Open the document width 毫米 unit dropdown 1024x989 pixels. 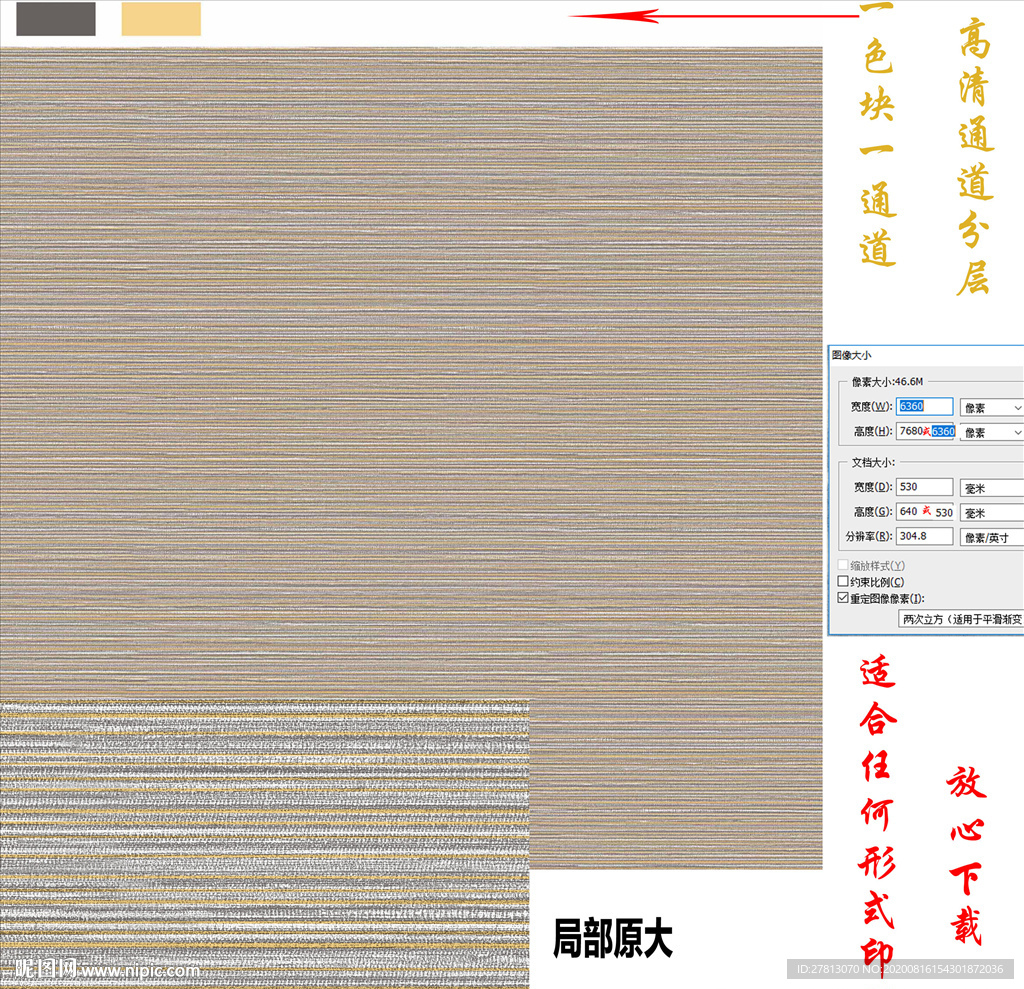click(991, 489)
